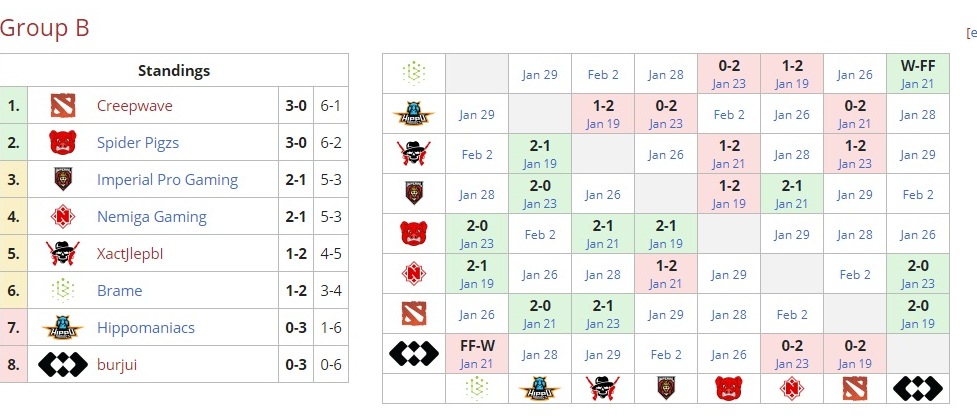Open the Spider Pigzs team link
The image size is (977, 419).
[x=138, y=142]
